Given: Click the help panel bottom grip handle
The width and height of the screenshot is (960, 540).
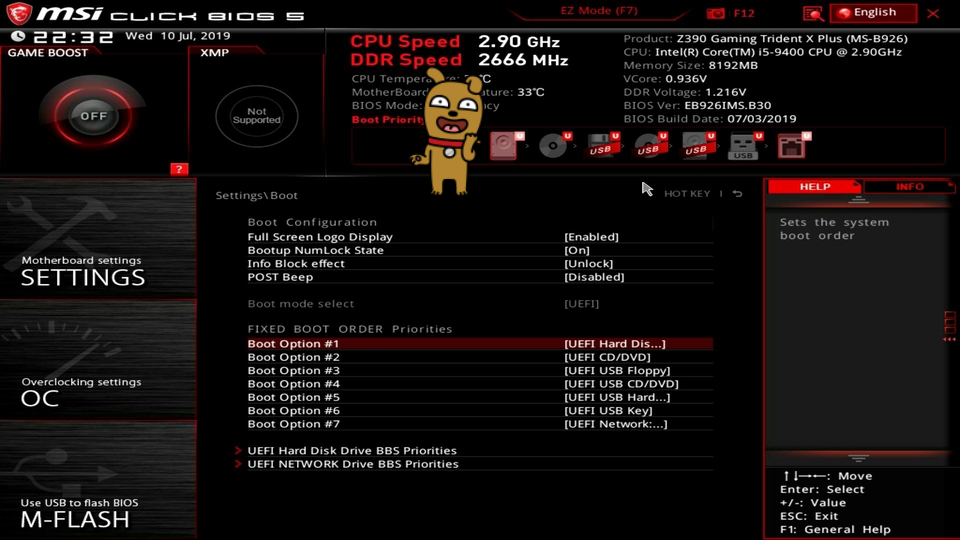Looking at the screenshot, I should (858, 458).
